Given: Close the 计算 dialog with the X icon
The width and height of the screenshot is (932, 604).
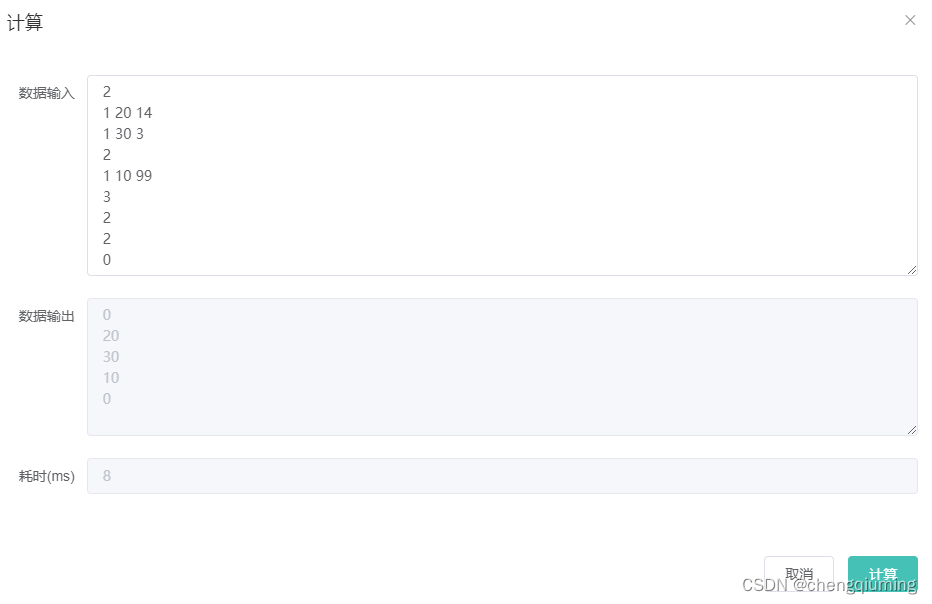Looking at the screenshot, I should pyautogui.click(x=909, y=20).
